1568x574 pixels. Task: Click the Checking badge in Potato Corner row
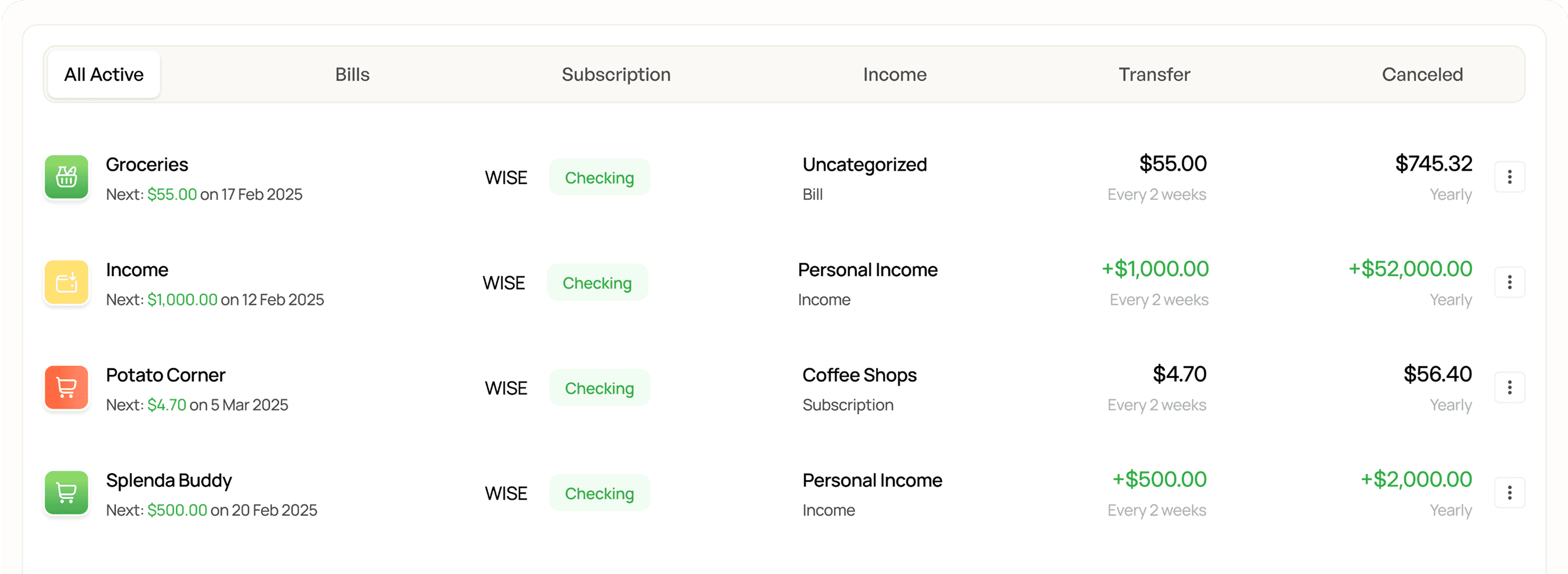pos(600,388)
